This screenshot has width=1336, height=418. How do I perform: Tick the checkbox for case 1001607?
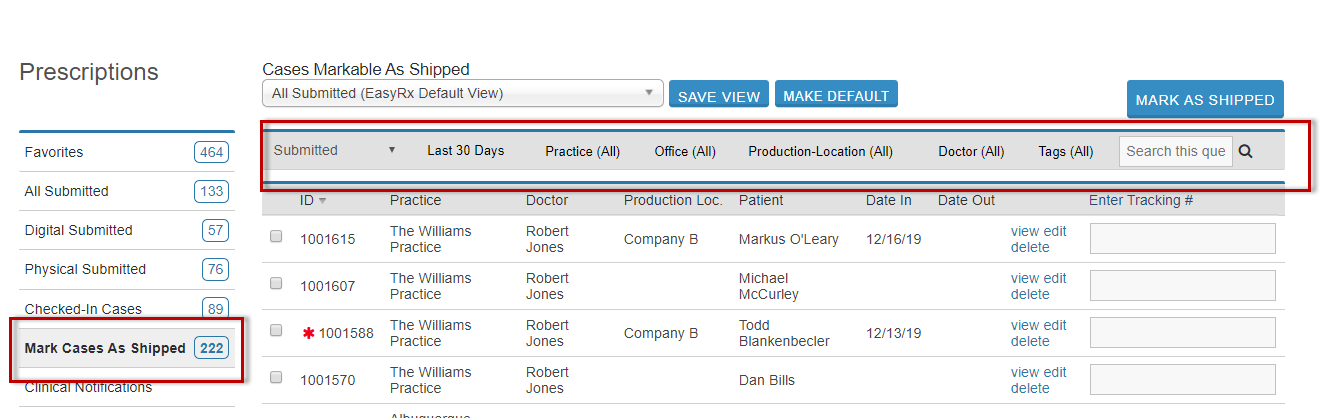click(x=276, y=284)
